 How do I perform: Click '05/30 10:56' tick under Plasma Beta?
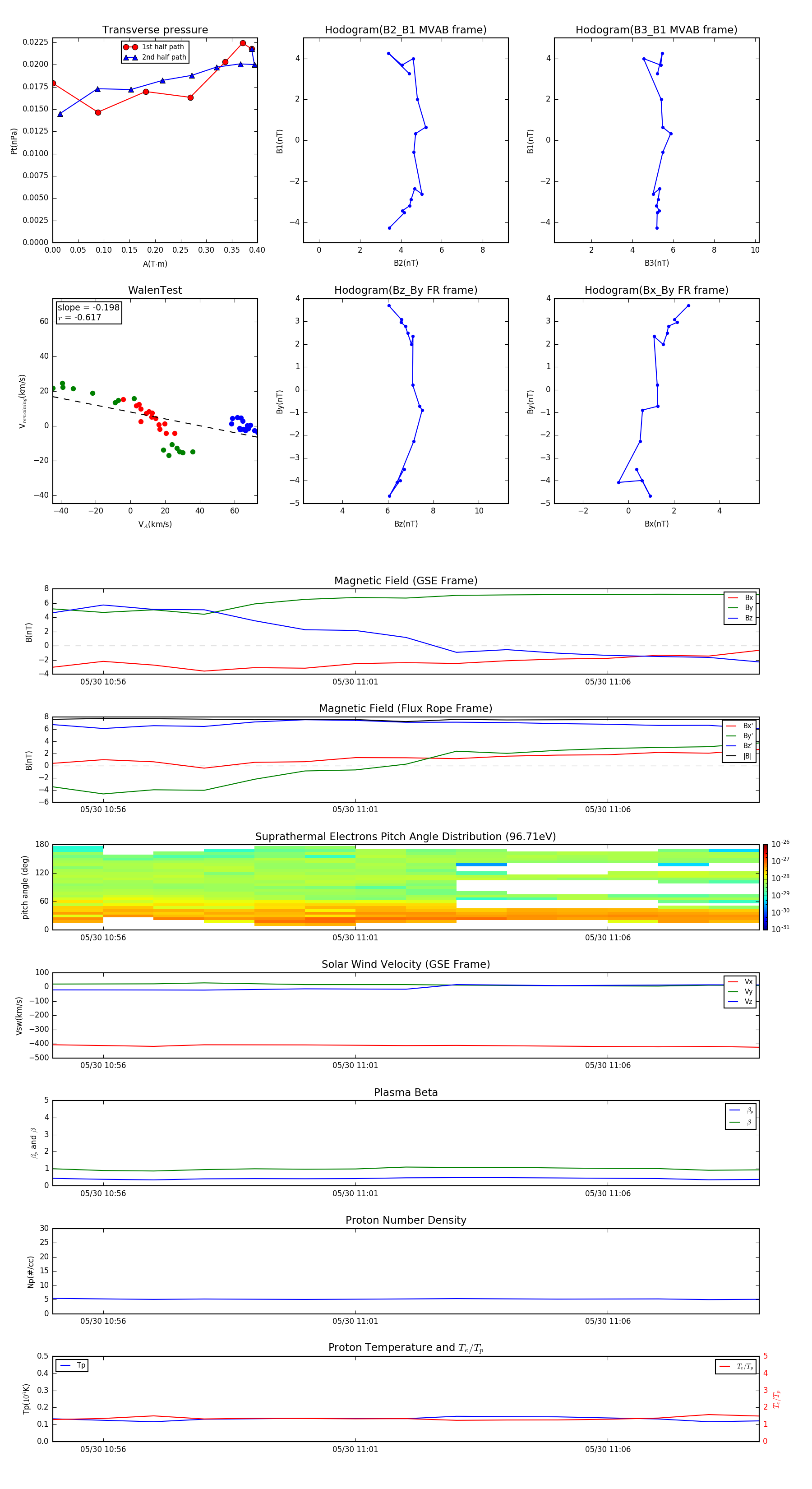click(x=103, y=1193)
